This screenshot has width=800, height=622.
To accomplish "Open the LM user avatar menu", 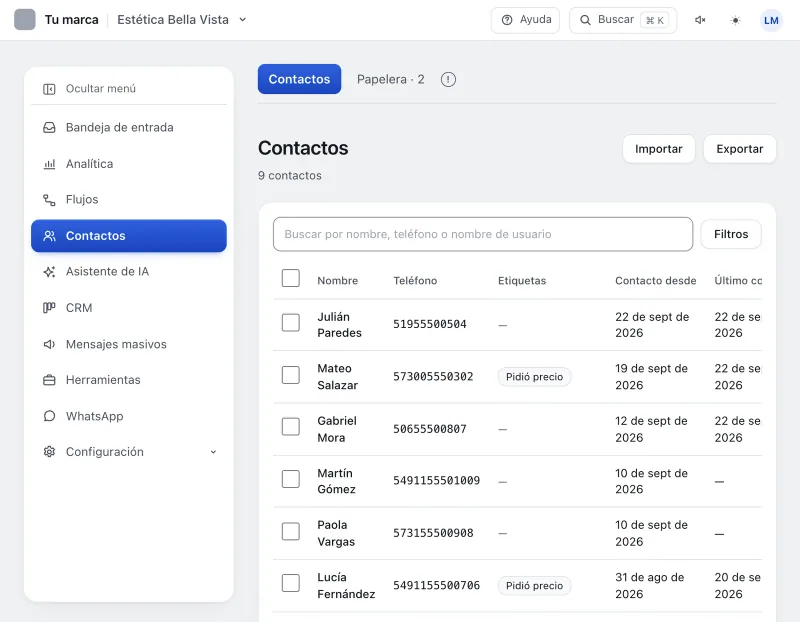I will pyautogui.click(x=771, y=20).
